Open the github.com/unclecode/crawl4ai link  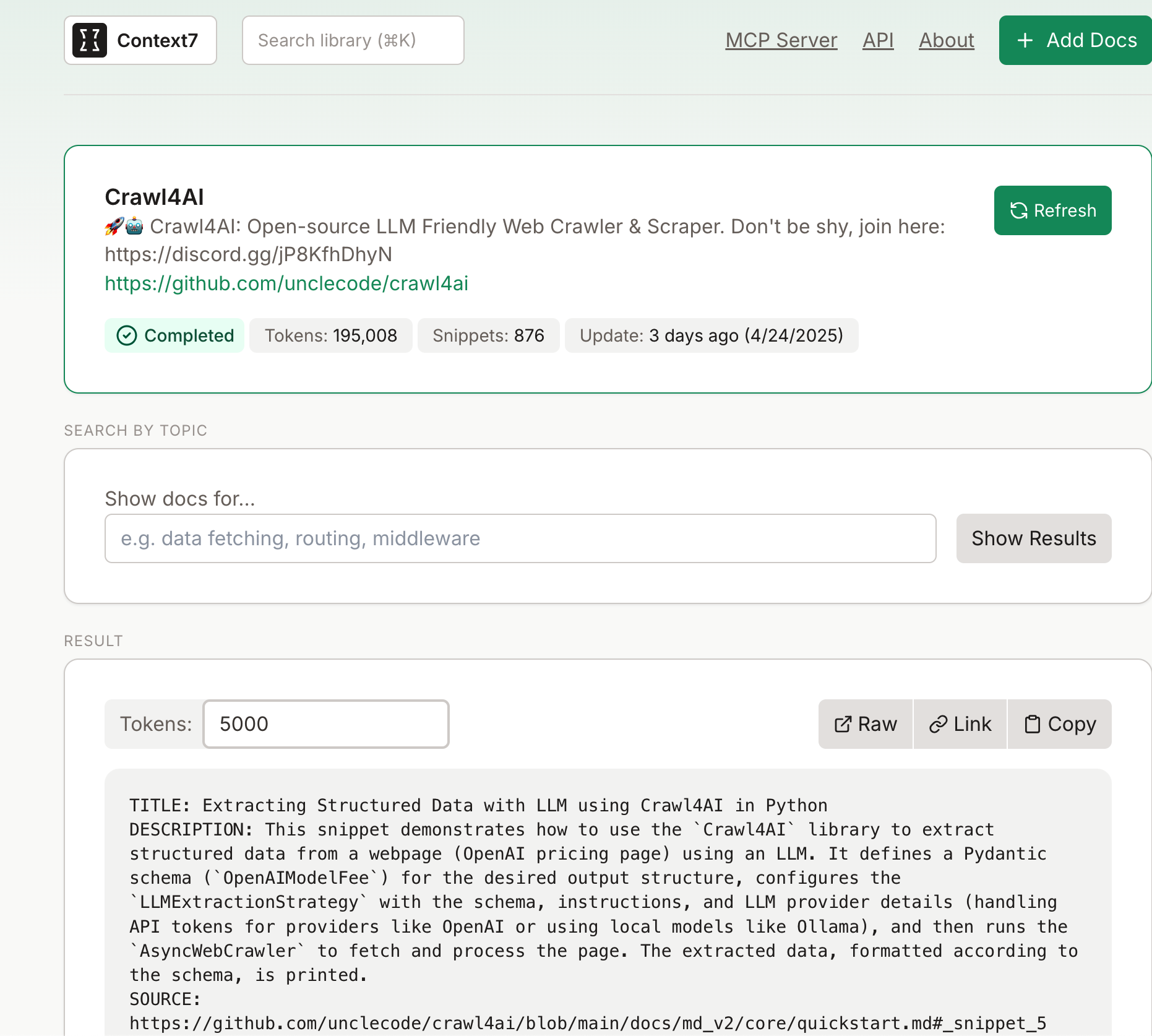pyautogui.click(x=286, y=283)
